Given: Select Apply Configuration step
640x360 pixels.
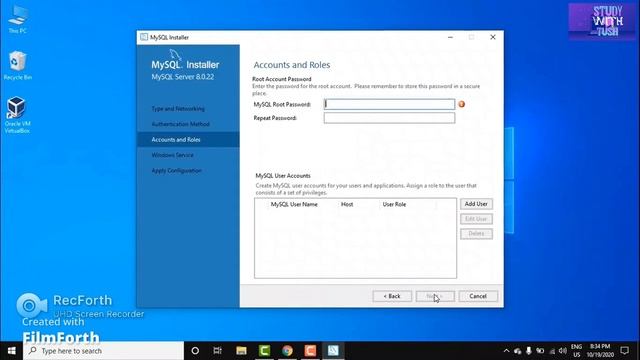Looking at the screenshot, I should pyautogui.click(x=176, y=171).
